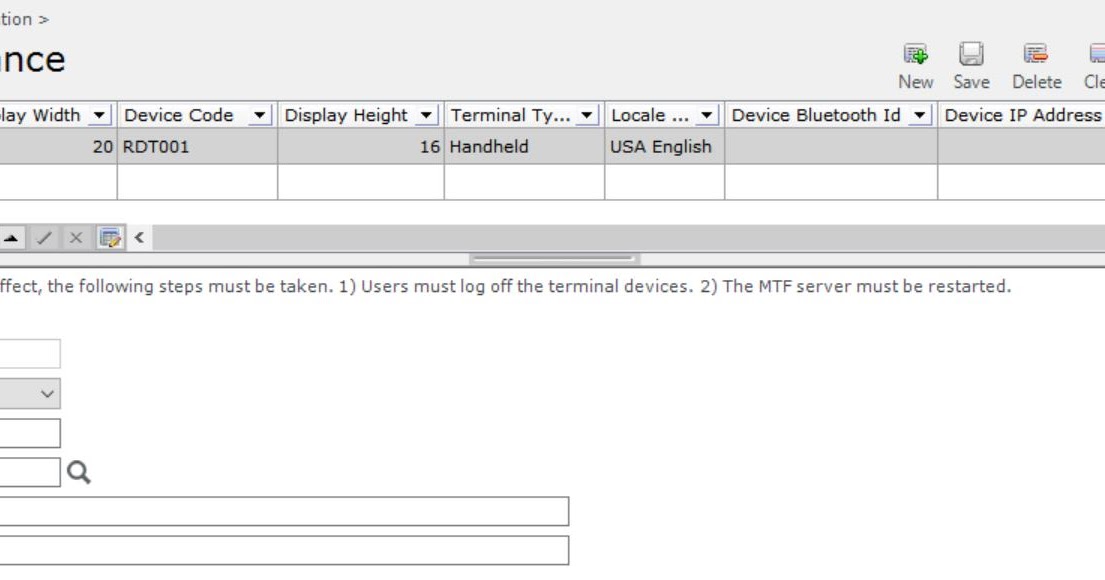The height and width of the screenshot is (580, 1105).
Task: Click the Save icon
Action: click(x=970, y=55)
